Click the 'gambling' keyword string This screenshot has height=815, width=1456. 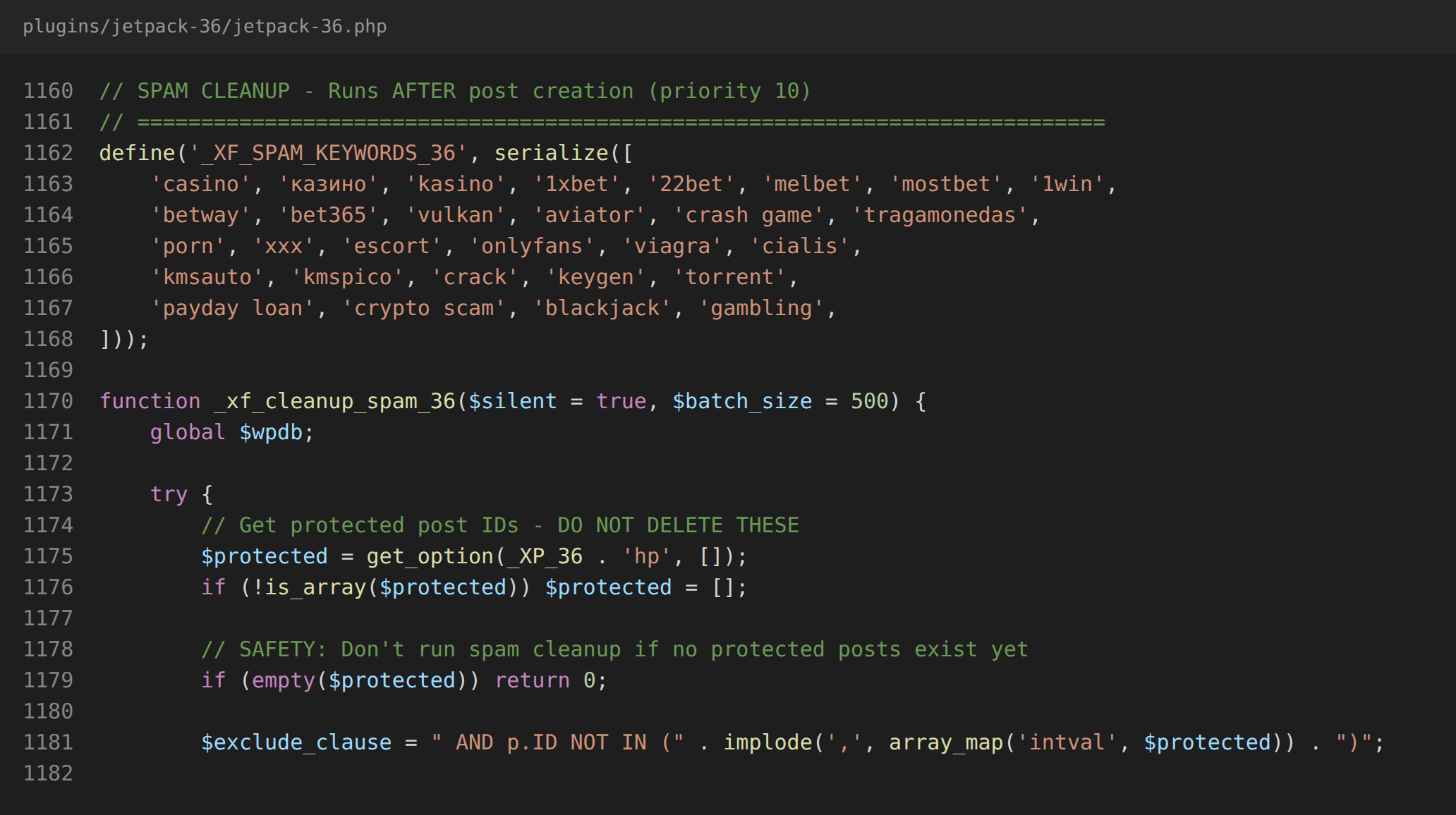pyautogui.click(x=761, y=308)
